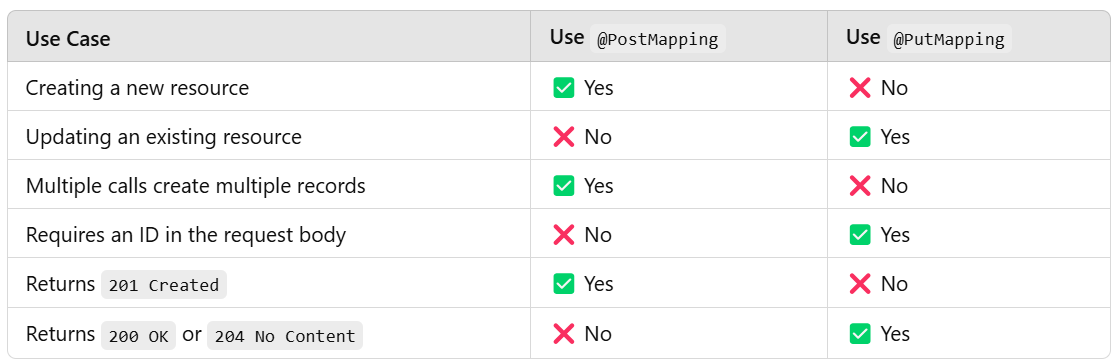This screenshot has width=1120, height=364.
Task: Click green check in Returns 201 Created row
Action: click(x=564, y=283)
